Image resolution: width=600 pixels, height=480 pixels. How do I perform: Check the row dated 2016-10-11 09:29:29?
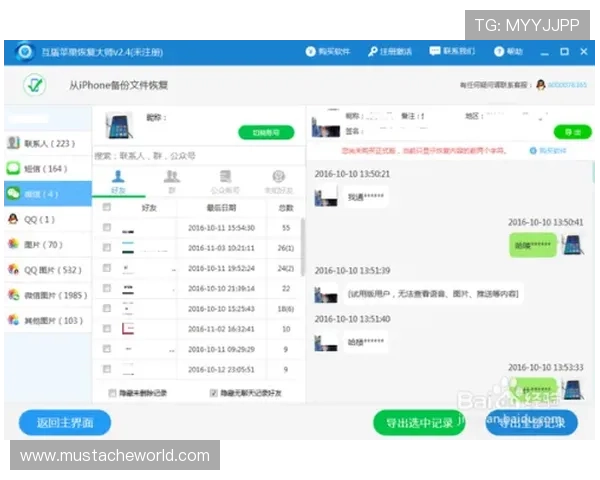click(107, 349)
